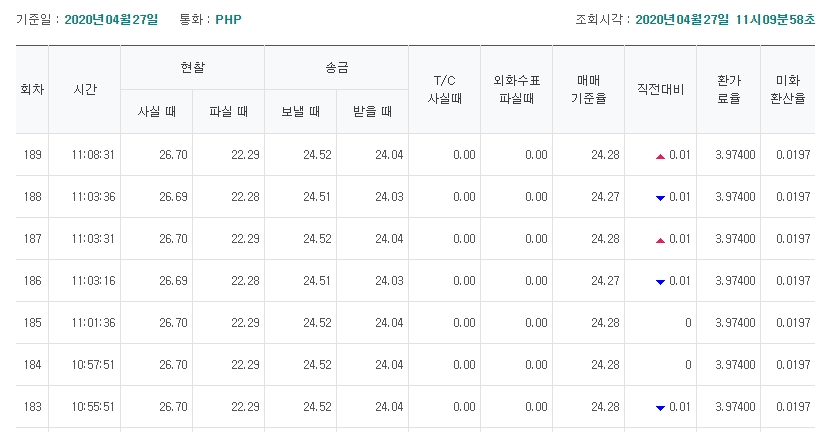Click the blue down arrow in row 183
The height and width of the screenshot is (432, 830).
660,408
